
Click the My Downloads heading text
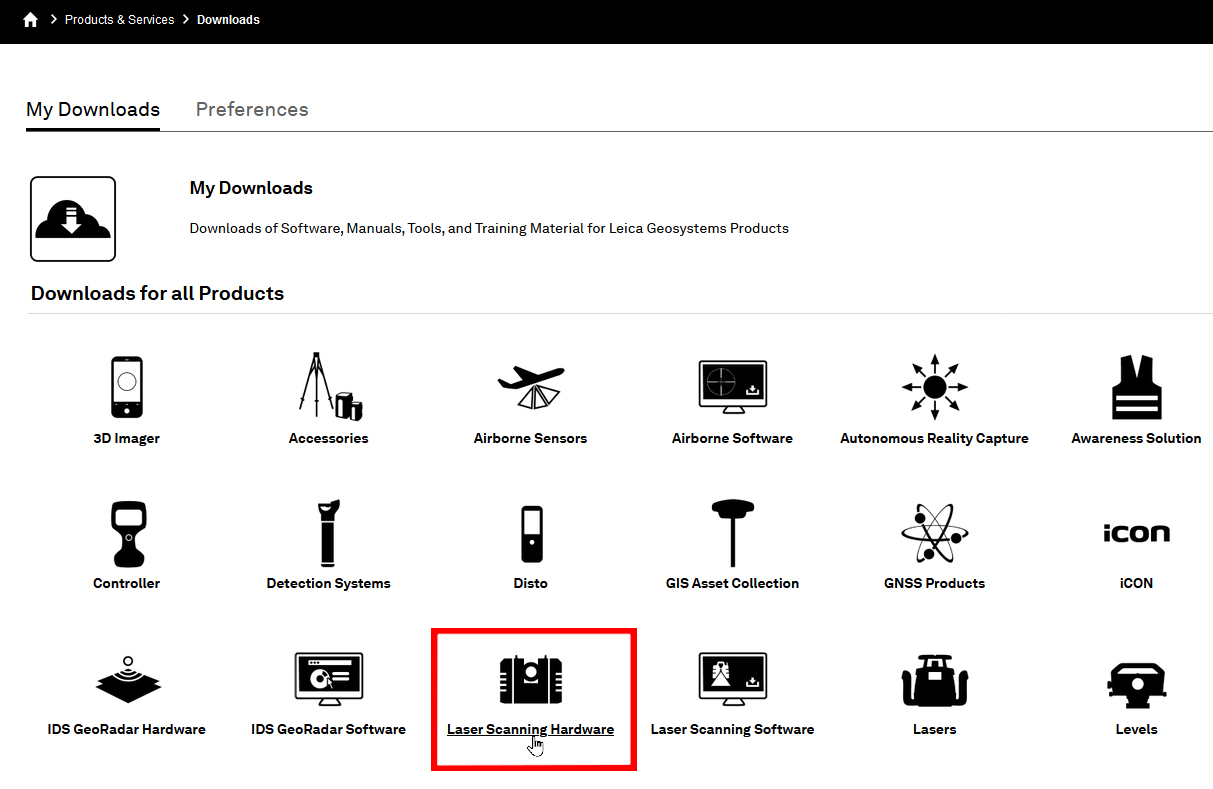click(x=251, y=188)
